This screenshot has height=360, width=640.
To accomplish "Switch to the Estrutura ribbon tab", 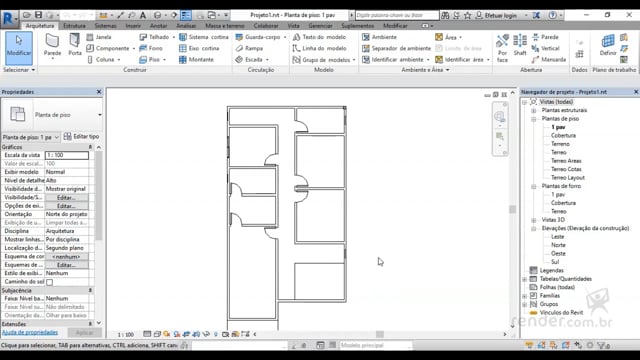I will 74,26.
